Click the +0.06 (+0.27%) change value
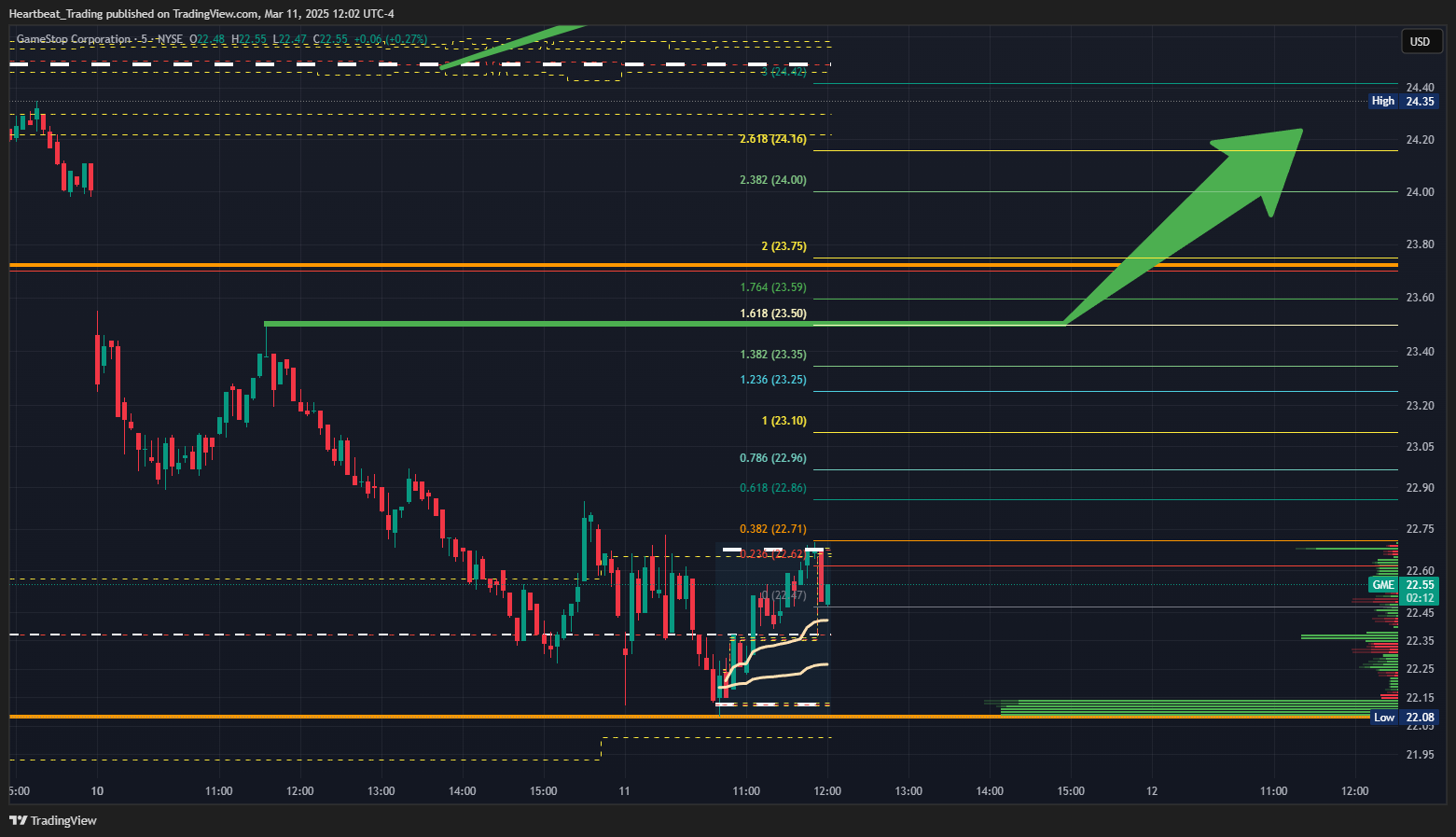This screenshot has width=1456, height=837. click(390, 39)
